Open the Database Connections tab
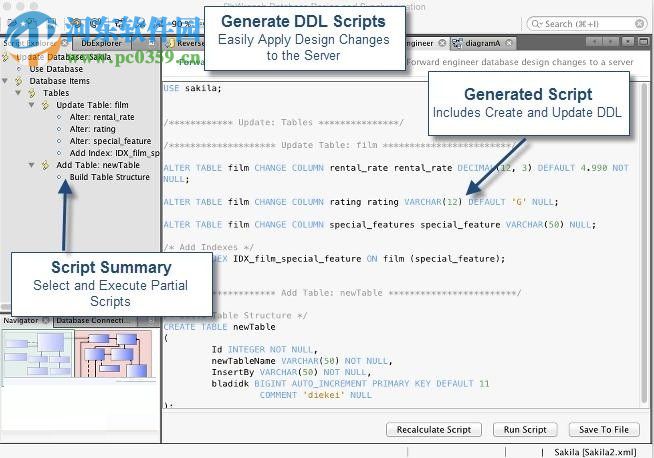Viewport: 654px width, 458px height. 91,320
